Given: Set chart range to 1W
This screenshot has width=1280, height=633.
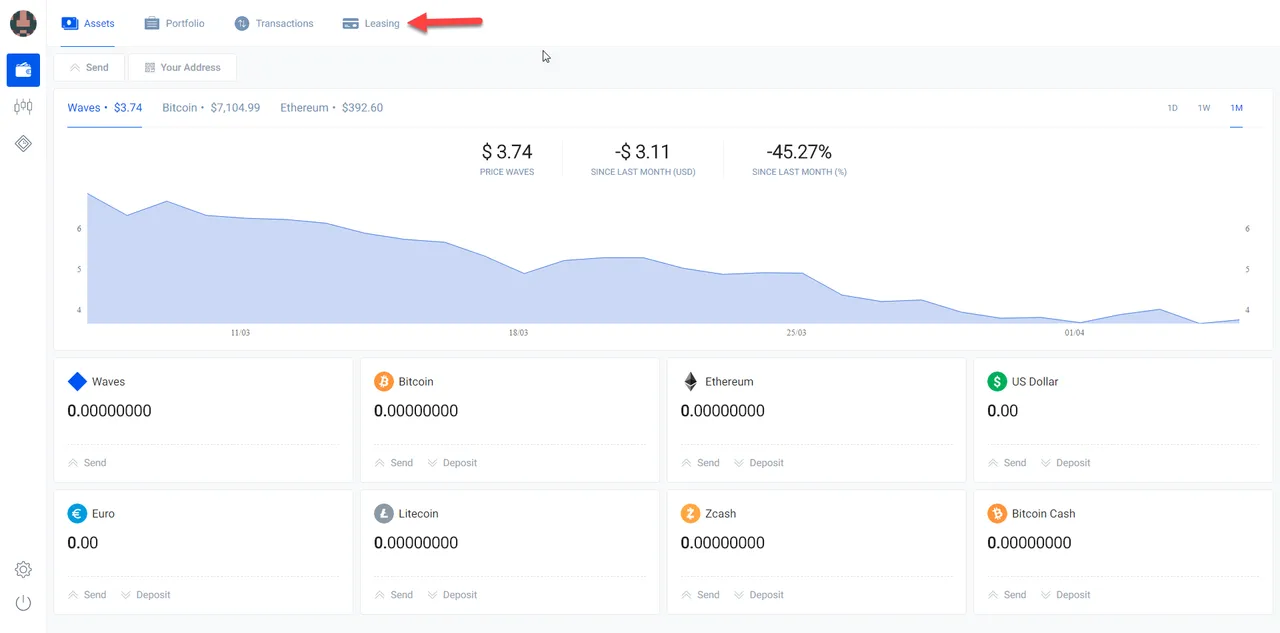Looking at the screenshot, I should pyautogui.click(x=1204, y=108).
